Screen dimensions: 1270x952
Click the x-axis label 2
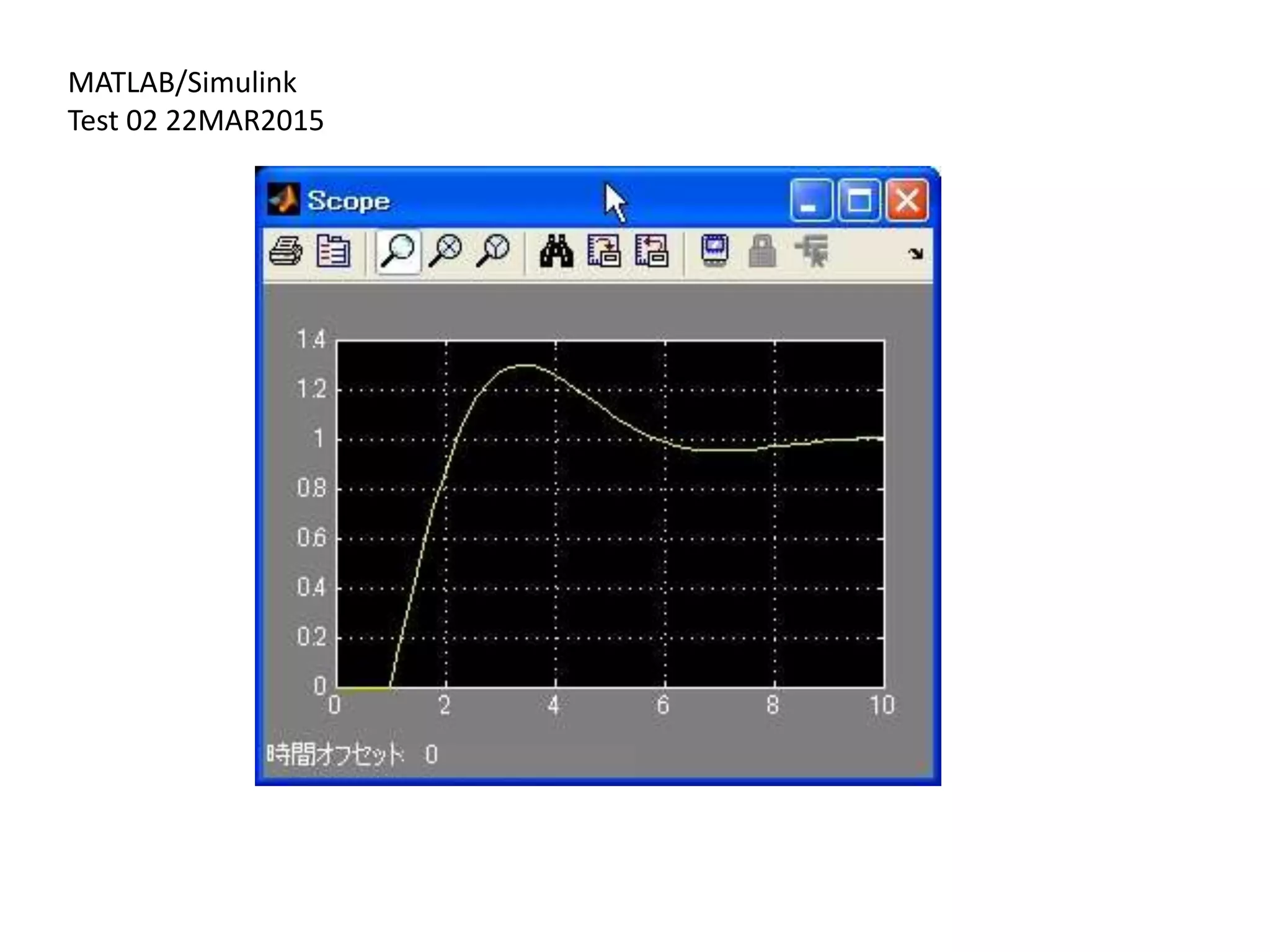coord(445,705)
